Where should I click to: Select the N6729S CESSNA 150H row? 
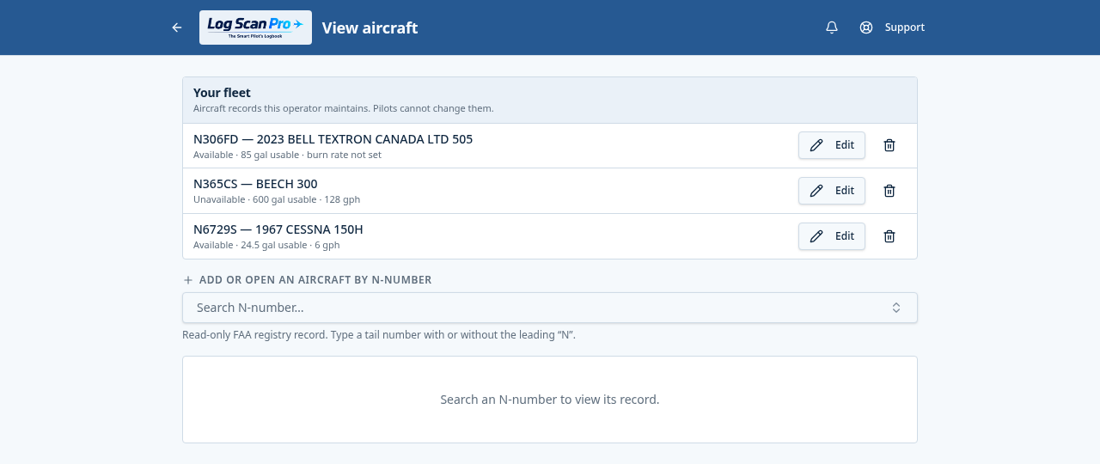[x=549, y=236]
